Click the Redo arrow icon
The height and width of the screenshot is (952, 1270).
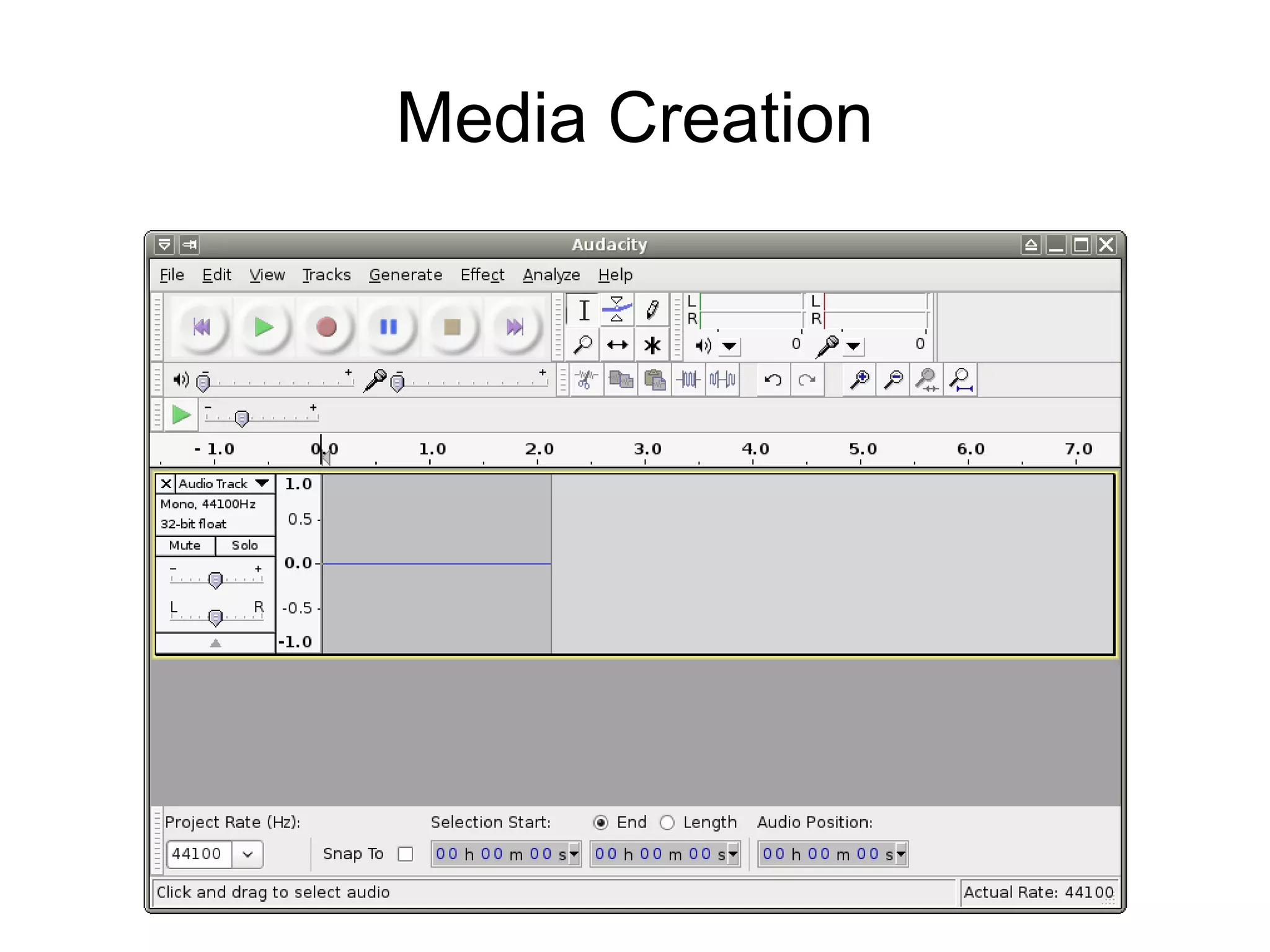tap(807, 380)
